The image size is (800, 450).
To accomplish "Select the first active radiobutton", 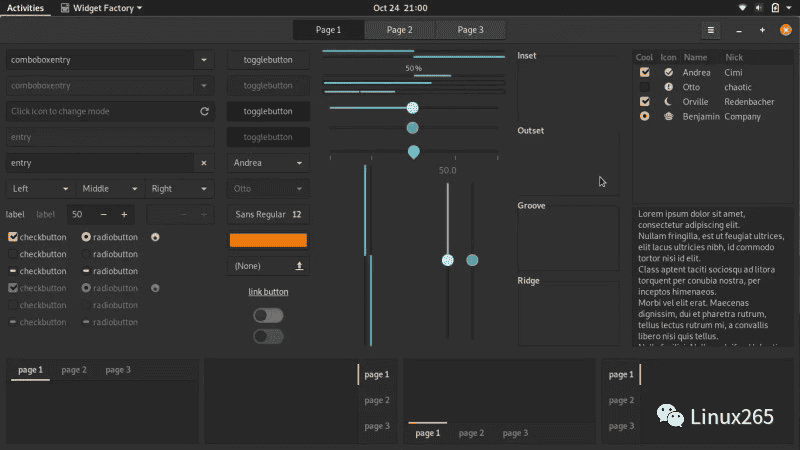I will click(86, 237).
